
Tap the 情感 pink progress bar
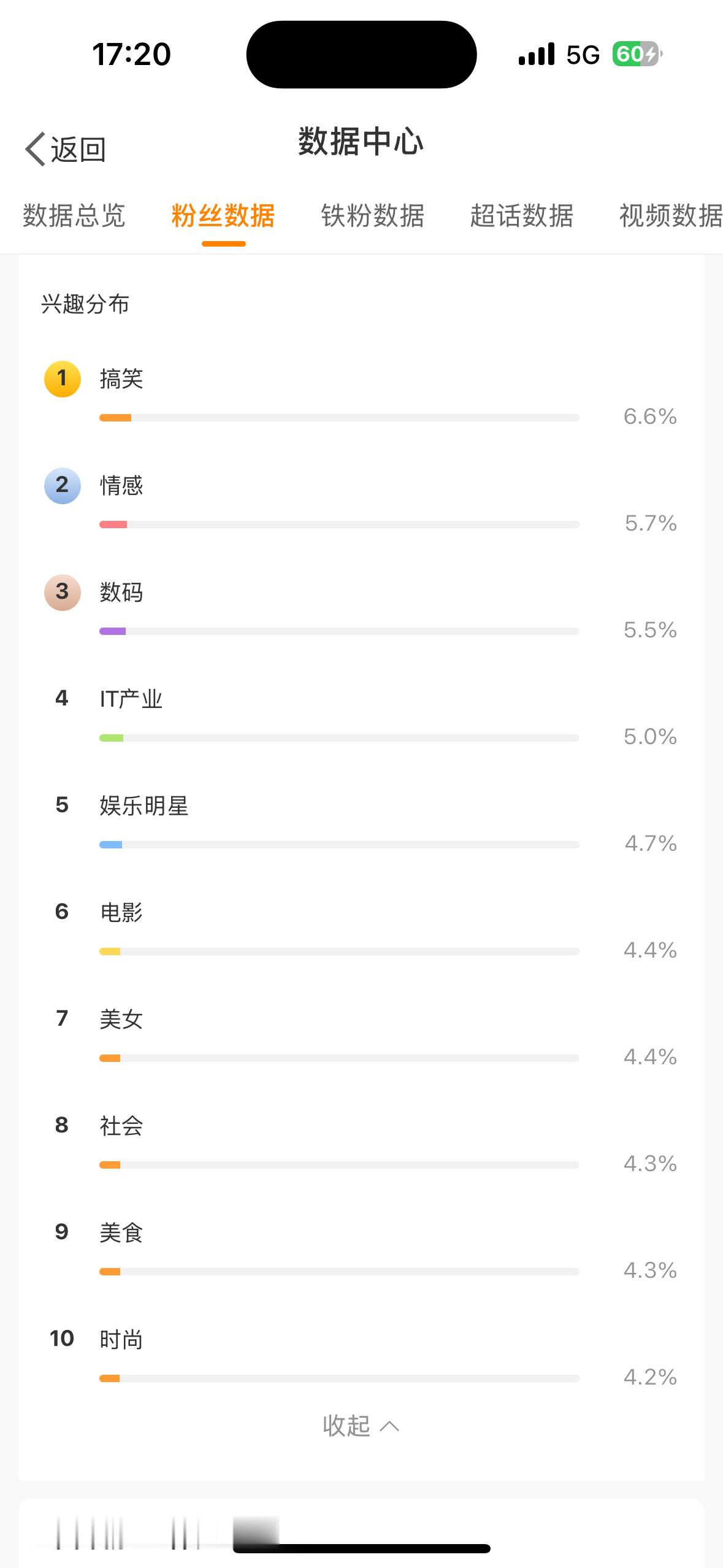click(339, 525)
